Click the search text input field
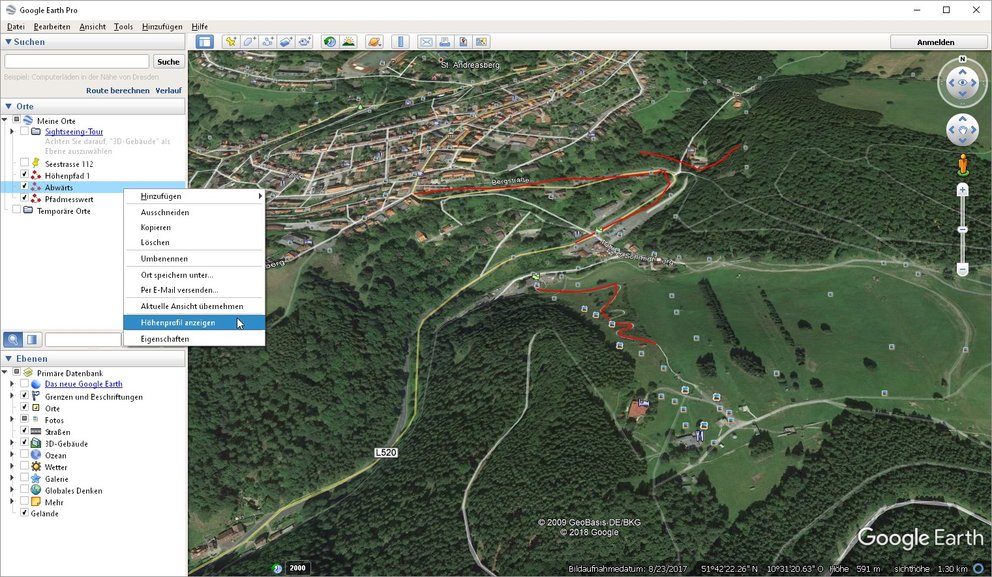The height and width of the screenshot is (577, 992). (x=77, y=61)
